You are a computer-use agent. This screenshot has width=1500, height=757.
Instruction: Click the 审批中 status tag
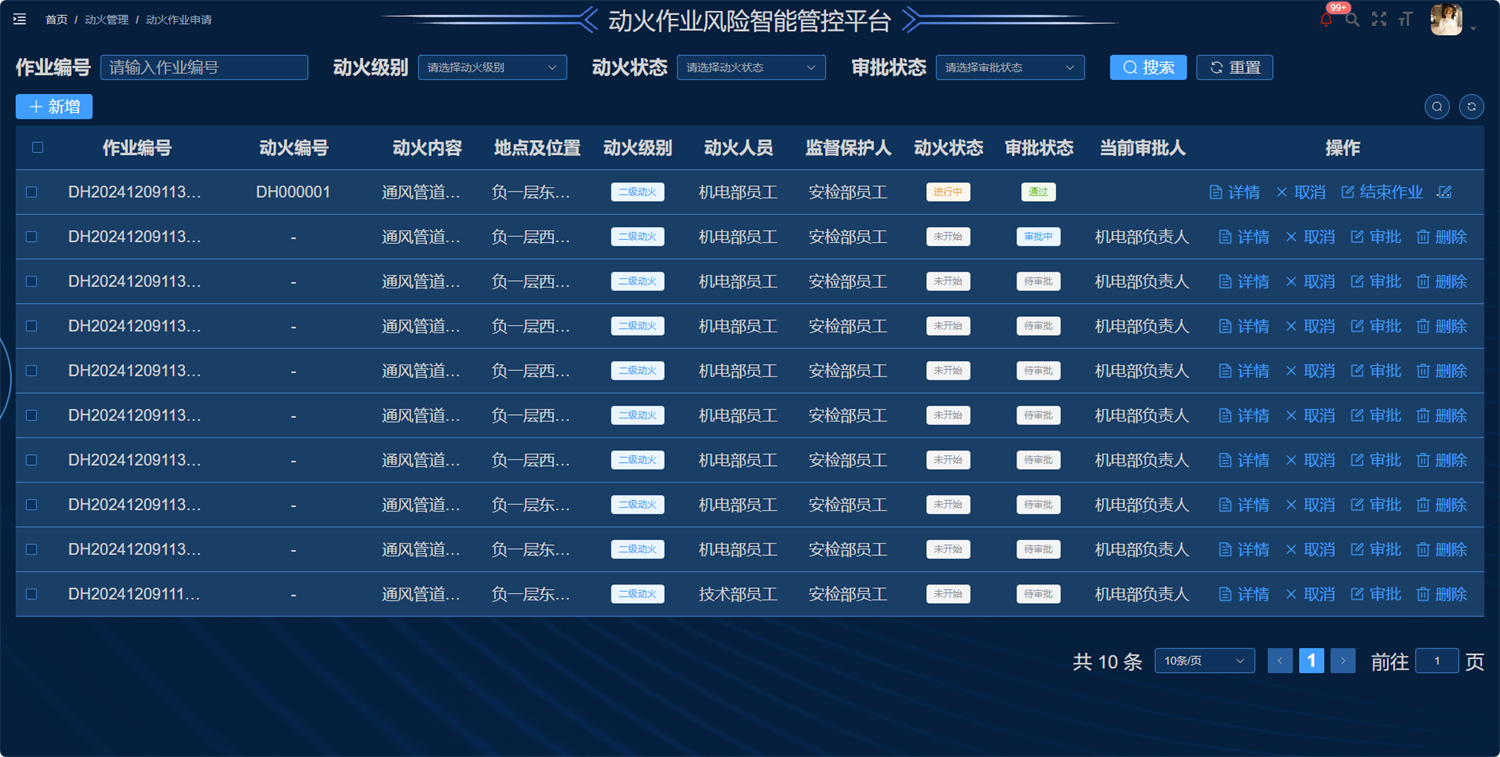[1038, 237]
